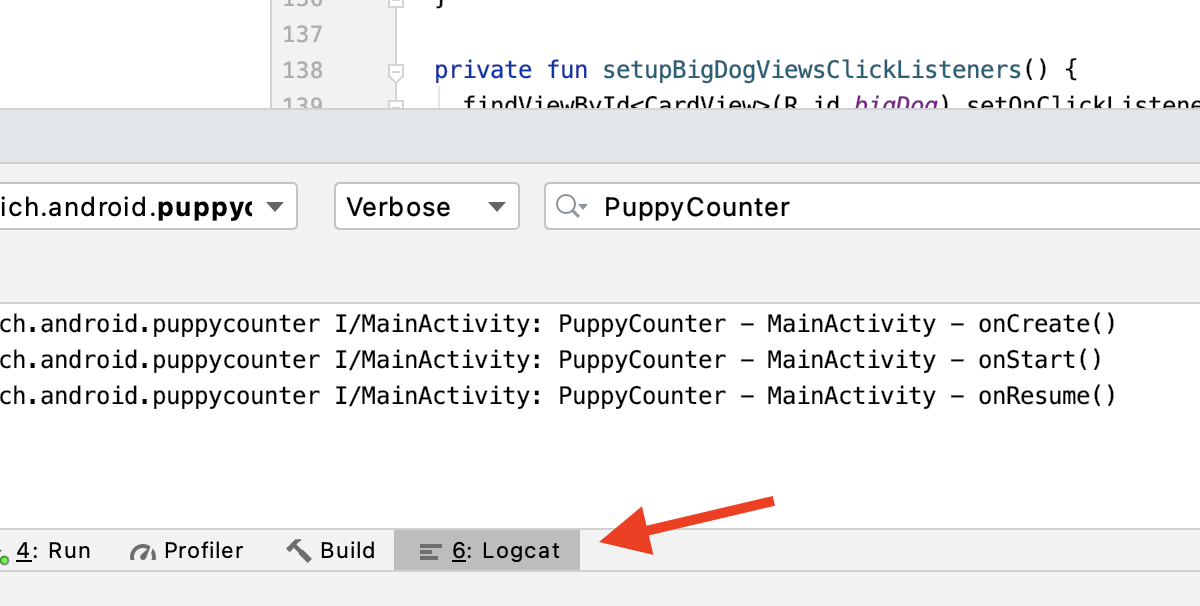This screenshot has width=1200, height=606.
Task: Open the Verbose log level dropdown
Action: coord(426,207)
